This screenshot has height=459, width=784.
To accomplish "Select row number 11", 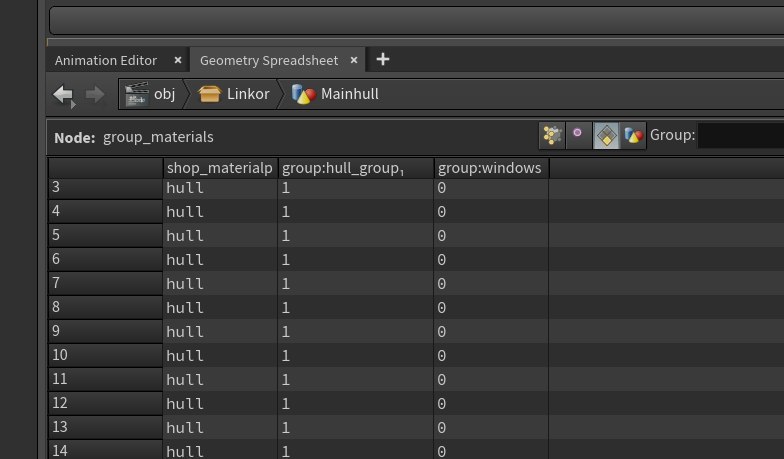I will 106,380.
